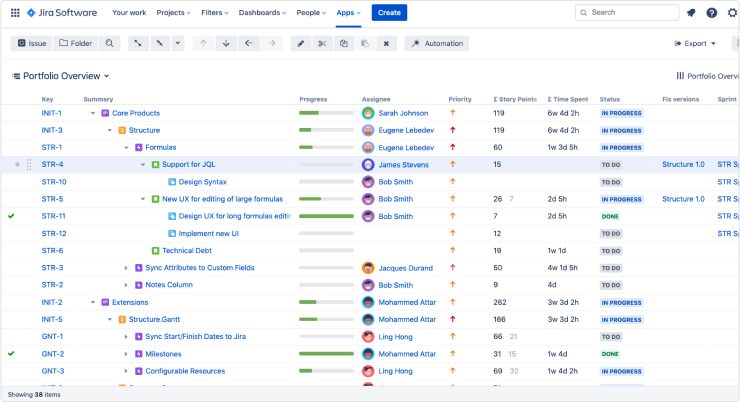Click the delete X icon in toolbar

coord(386,44)
